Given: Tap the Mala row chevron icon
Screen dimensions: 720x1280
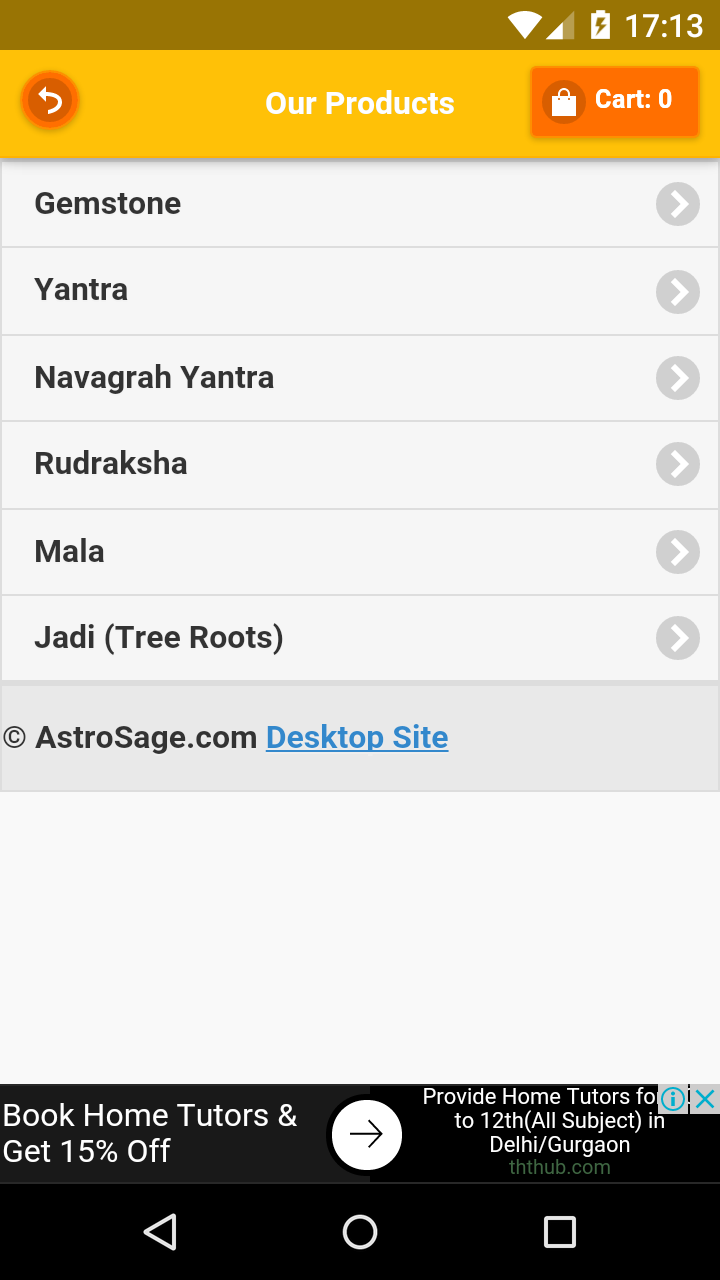Looking at the screenshot, I should (678, 552).
